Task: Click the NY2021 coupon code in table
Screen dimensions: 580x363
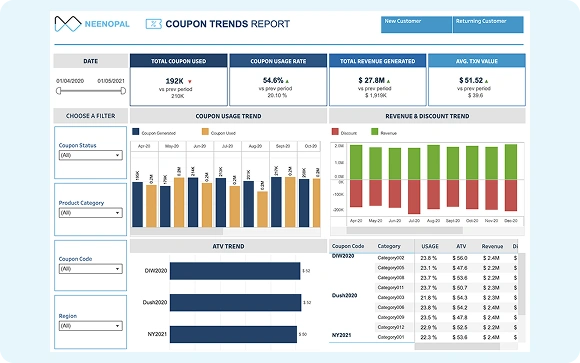Action: click(x=341, y=335)
